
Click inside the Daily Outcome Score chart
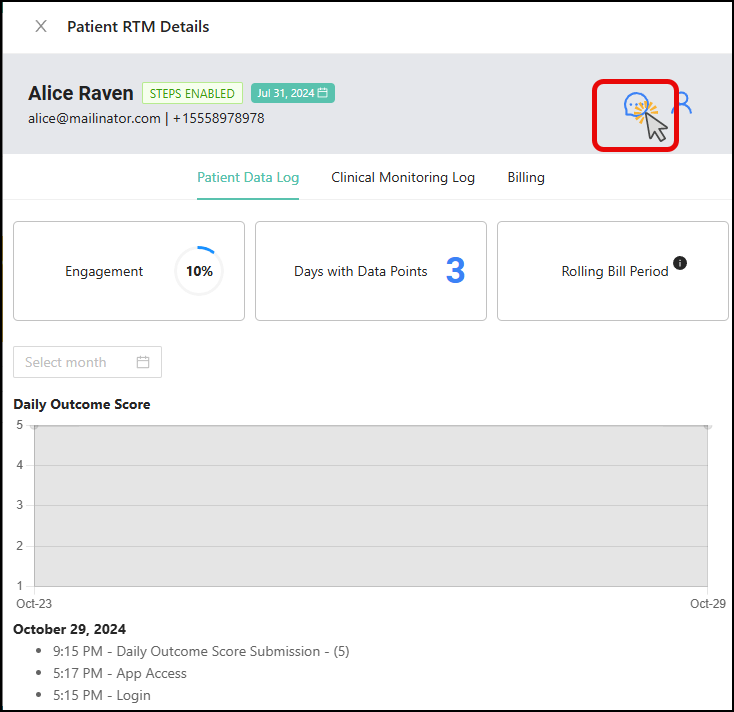tap(370, 505)
